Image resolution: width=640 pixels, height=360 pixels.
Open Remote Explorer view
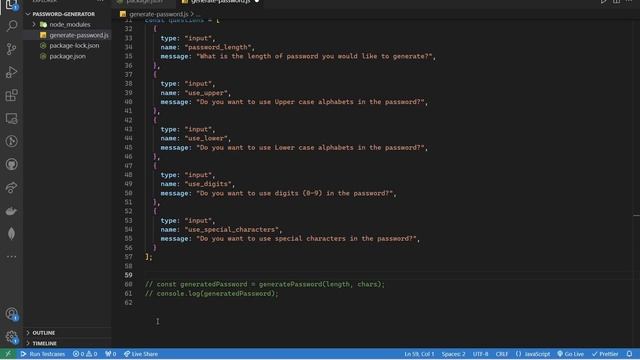pos(11,118)
